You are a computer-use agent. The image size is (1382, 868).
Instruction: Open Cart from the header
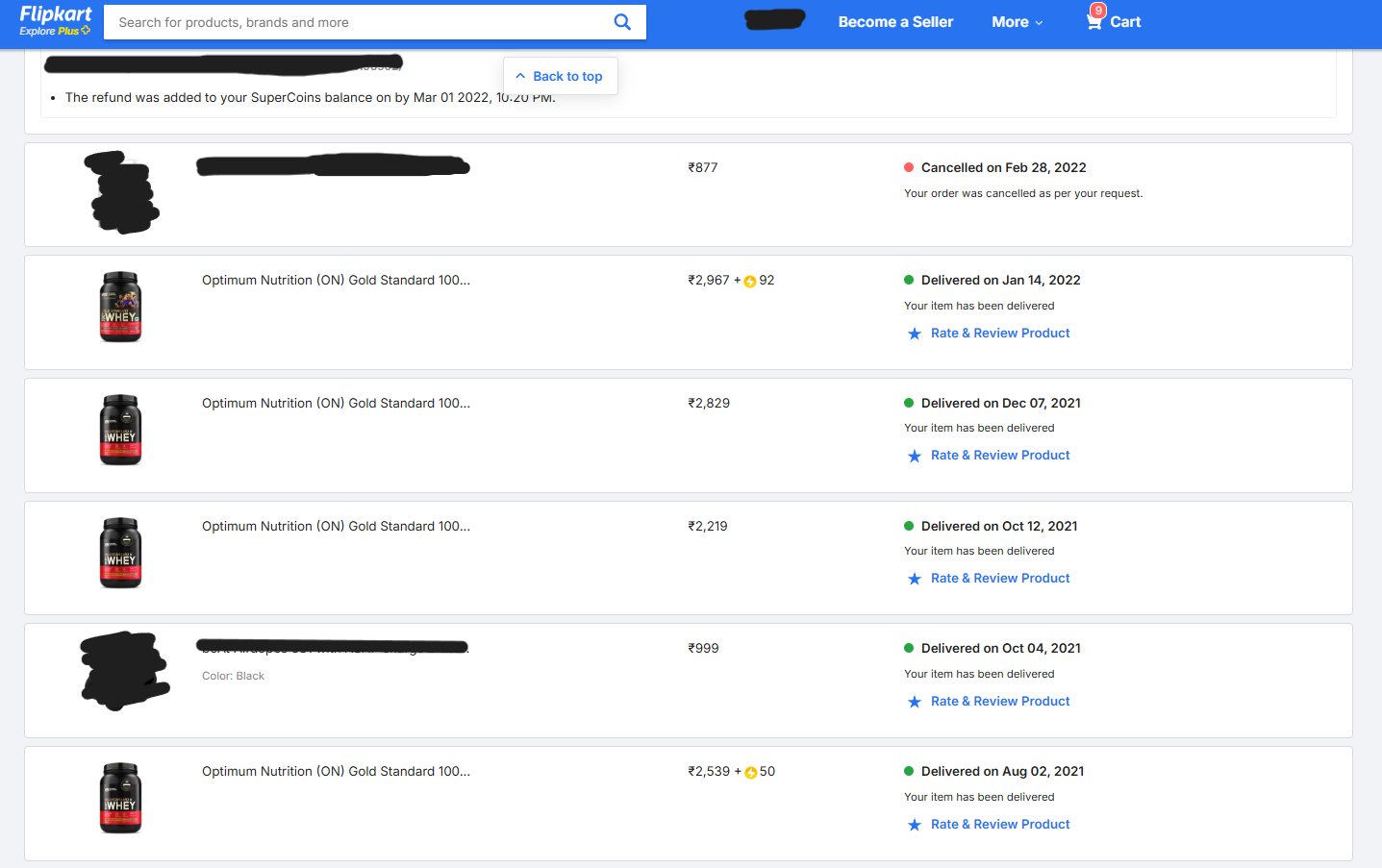click(x=1114, y=21)
